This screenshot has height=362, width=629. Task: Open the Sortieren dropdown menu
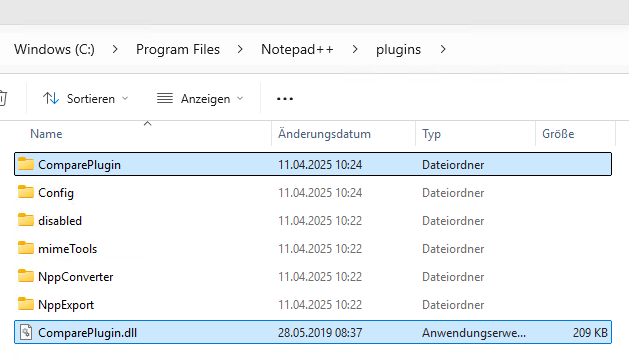point(85,99)
